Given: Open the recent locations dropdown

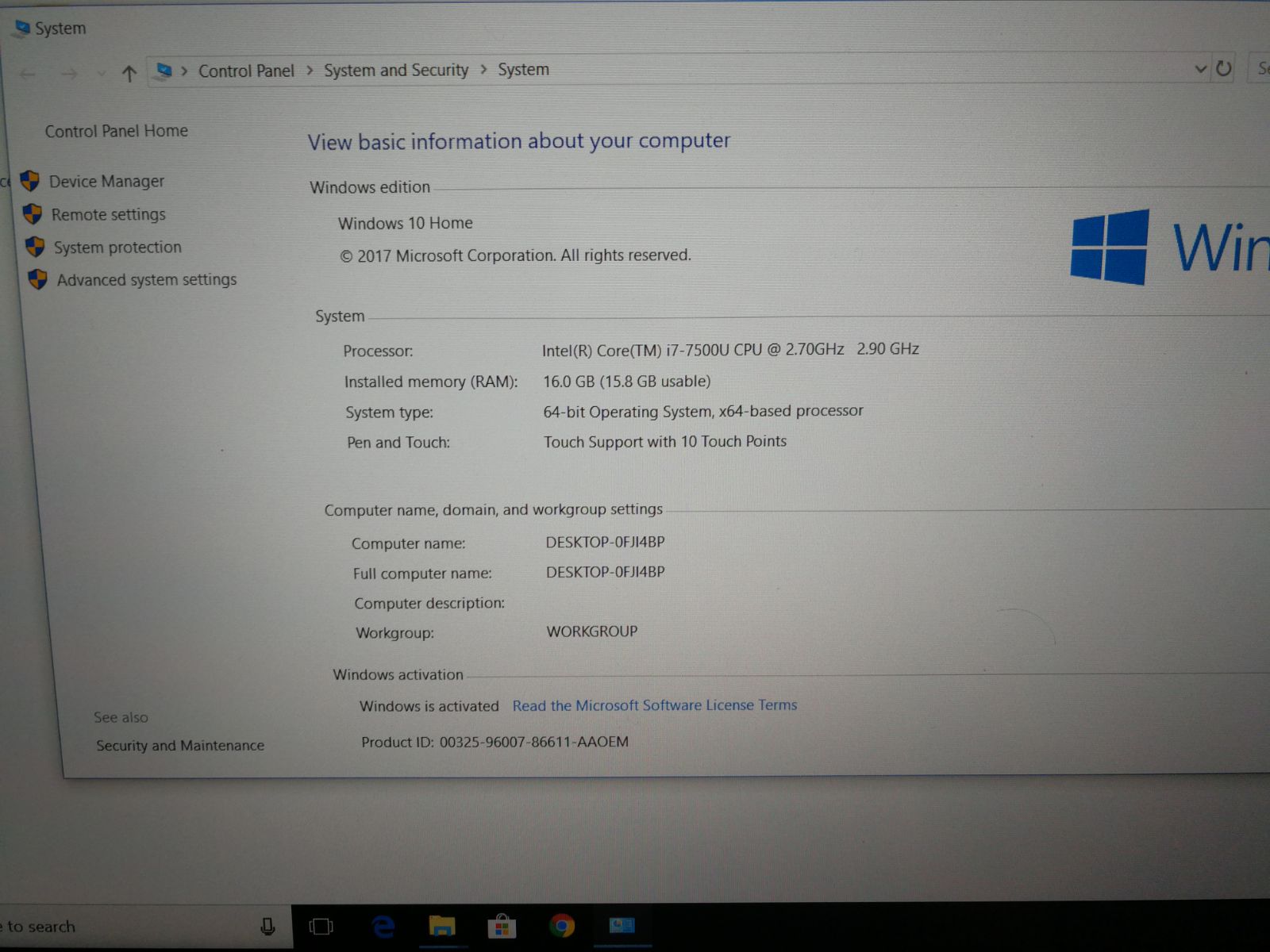Looking at the screenshot, I should click(x=101, y=74).
